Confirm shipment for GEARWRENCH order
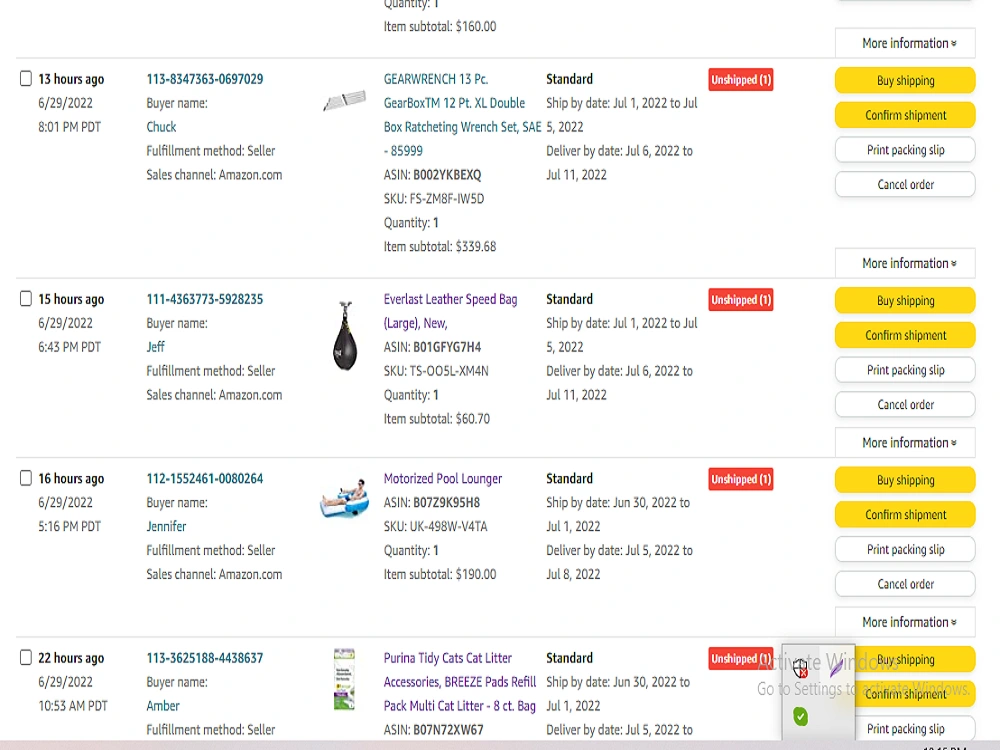 [x=905, y=115]
